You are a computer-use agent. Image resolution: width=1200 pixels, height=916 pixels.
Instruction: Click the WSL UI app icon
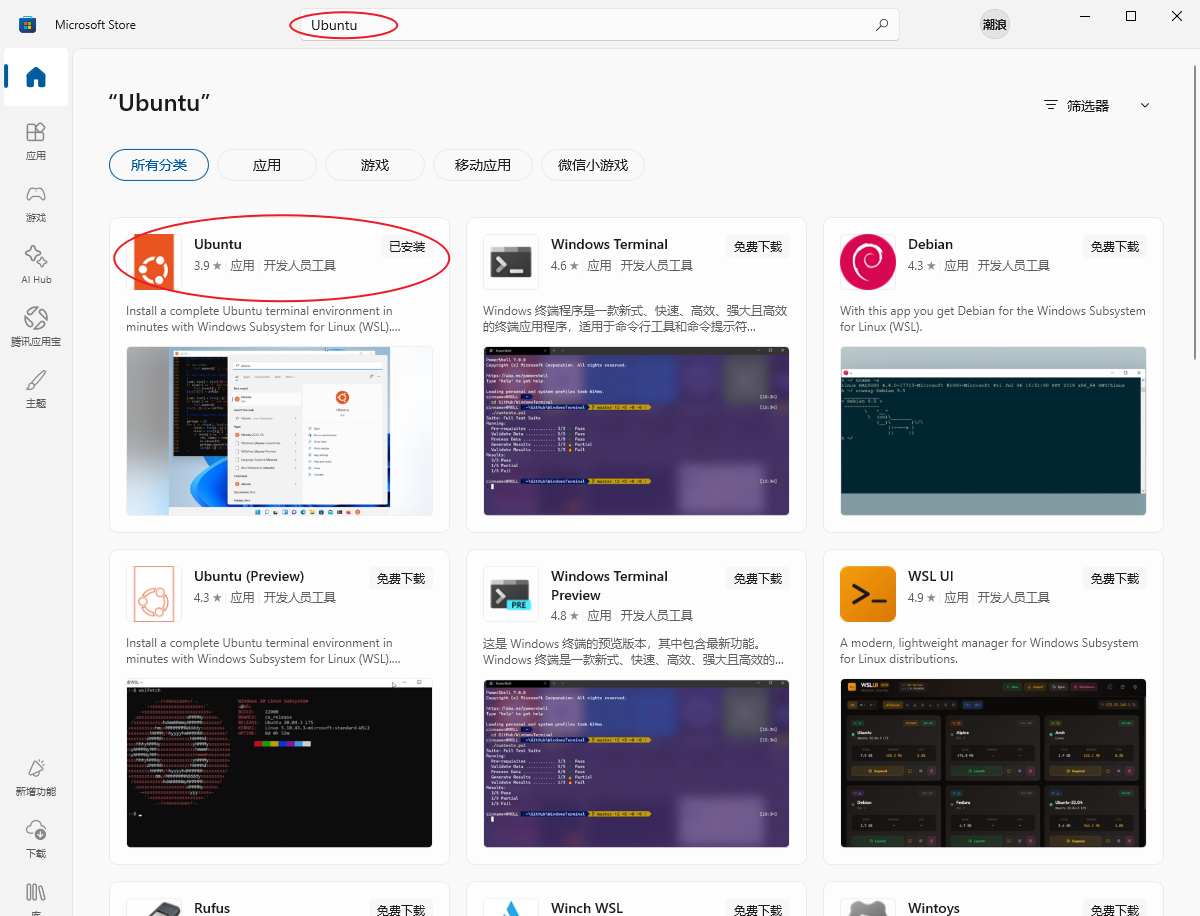point(868,594)
